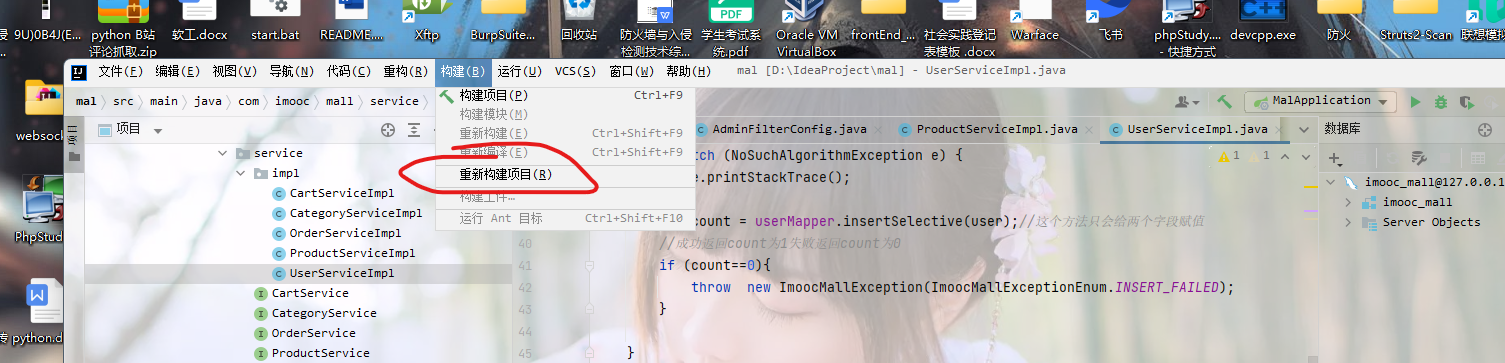Open the 帮助(H) menu
Screen dimensions: 1505x363
[x=689, y=72]
